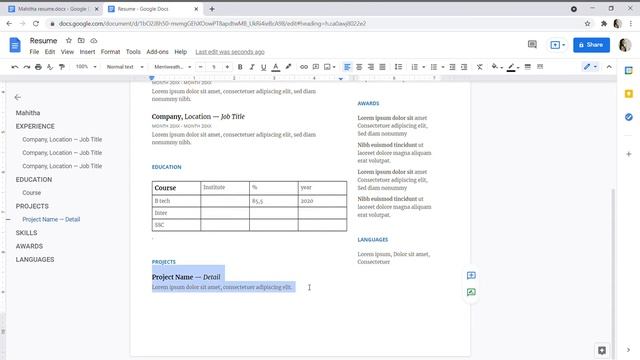Open the Explore button at bottom right
The height and width of the screenshot is (360, 640).
tap(602, 350)
